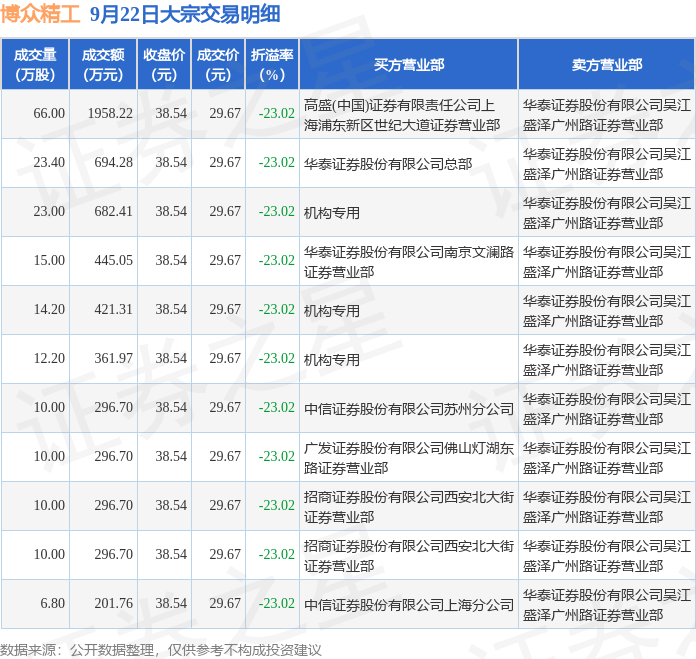The height and width of the screenshot is (659, 696).
Task: Select the 694.28 amount cell
Action: (x=113, y=163)
